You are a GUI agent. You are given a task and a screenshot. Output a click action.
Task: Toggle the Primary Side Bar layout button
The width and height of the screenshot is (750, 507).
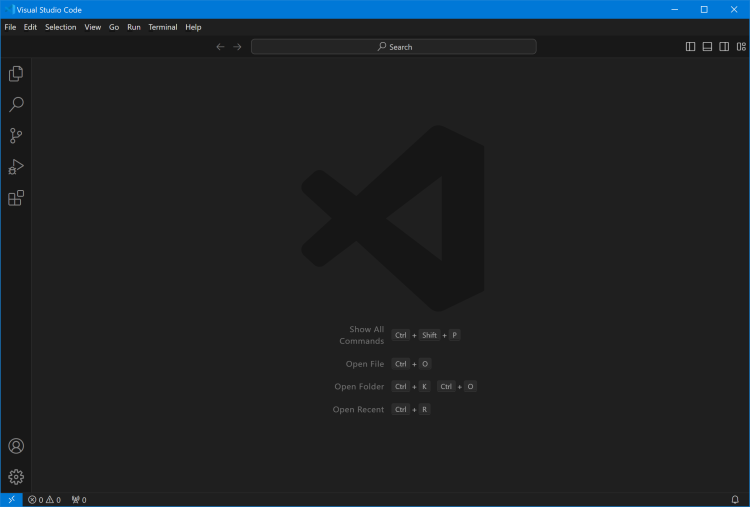click(x=690, y=47)
